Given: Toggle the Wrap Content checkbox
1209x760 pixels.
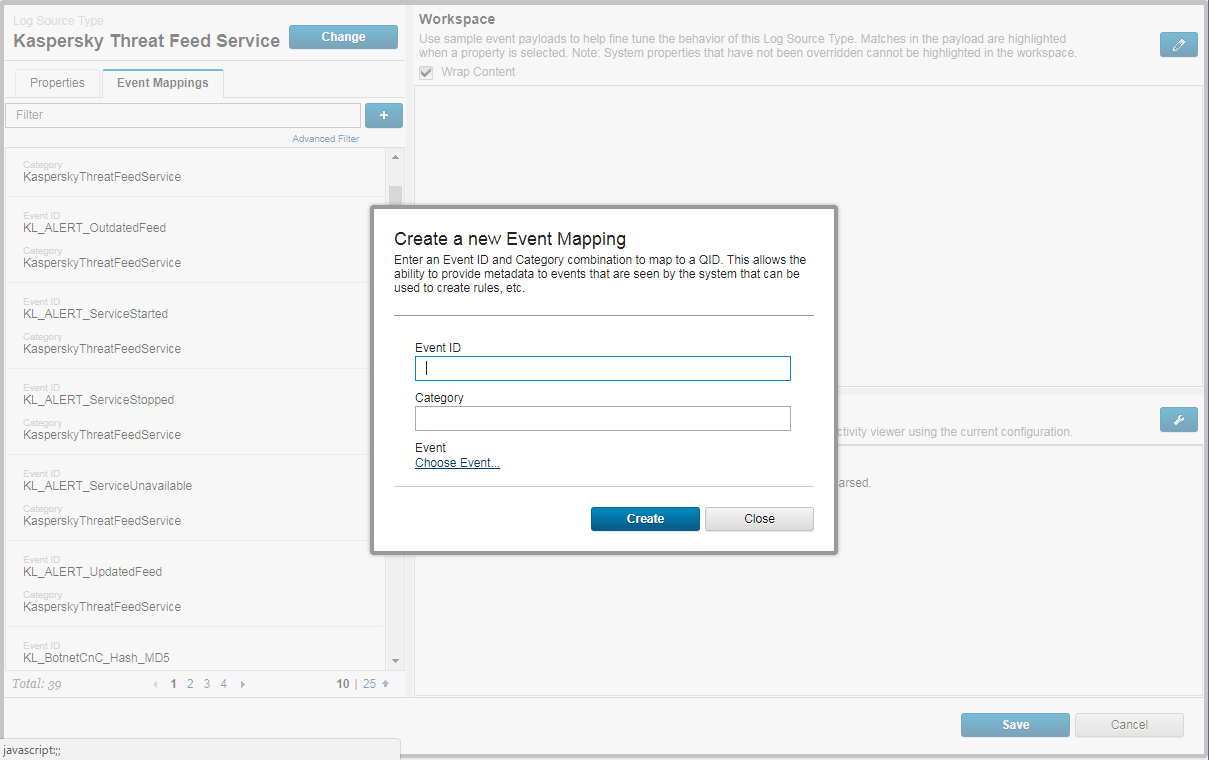Looking at the screenshot, I should [426, 72].
